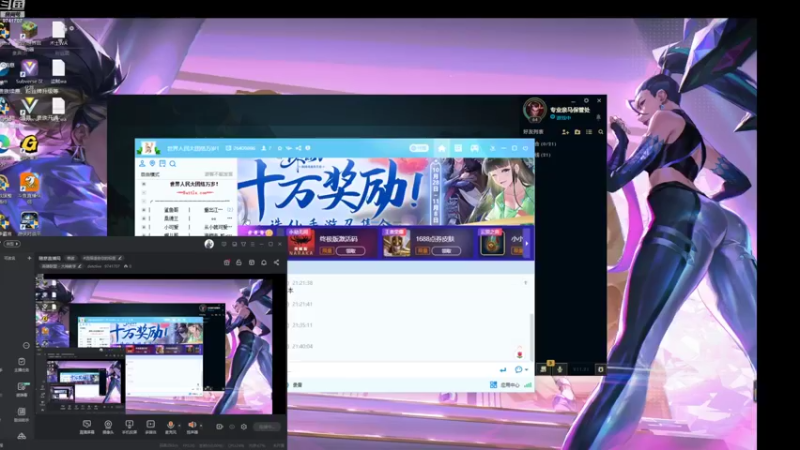
Task: Open the home icon in the voice chat window header
Action: coord(442,148)
